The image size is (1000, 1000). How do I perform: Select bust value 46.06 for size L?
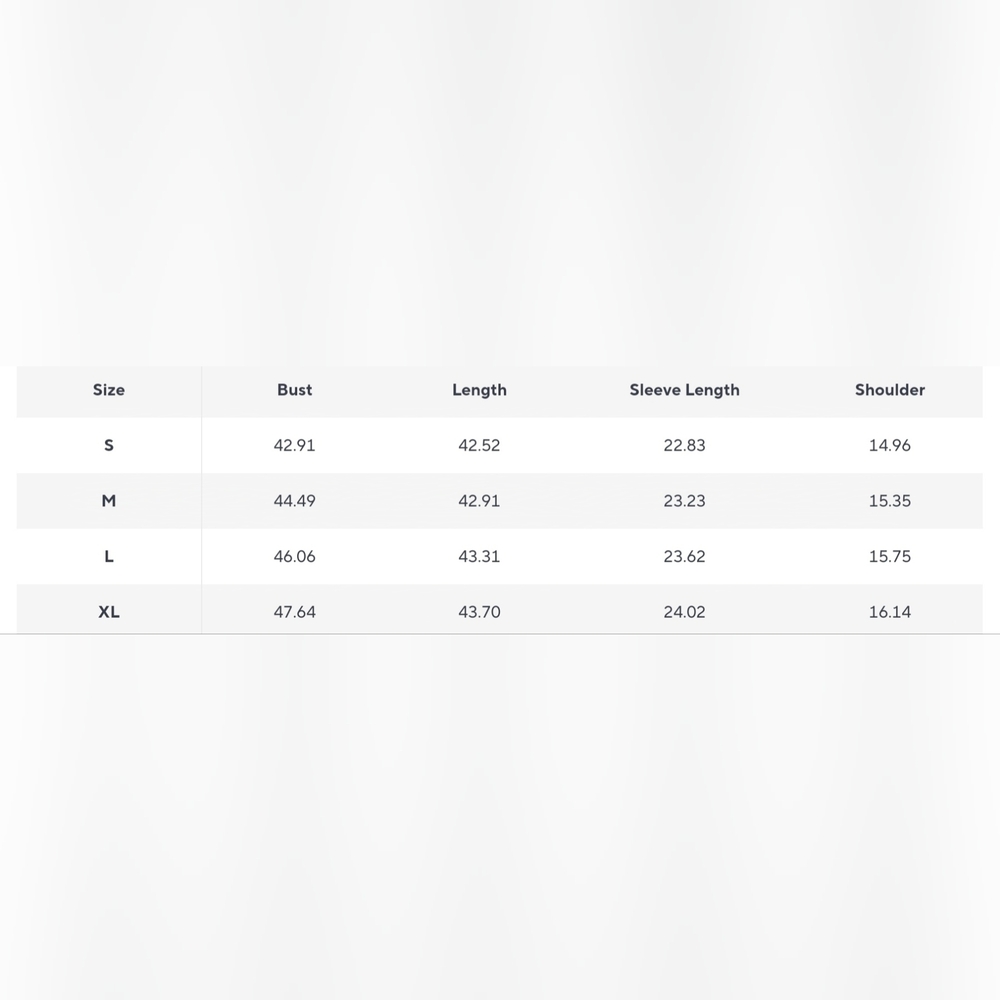pos(294,556)
